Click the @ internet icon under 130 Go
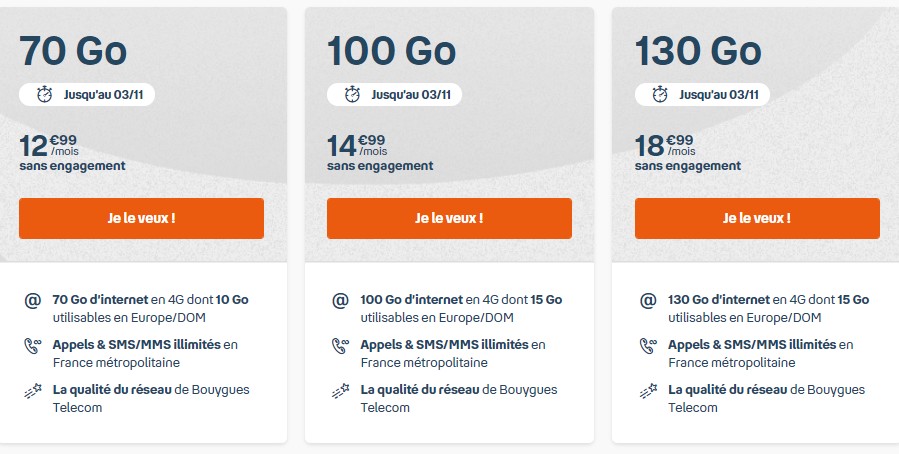 648,300
